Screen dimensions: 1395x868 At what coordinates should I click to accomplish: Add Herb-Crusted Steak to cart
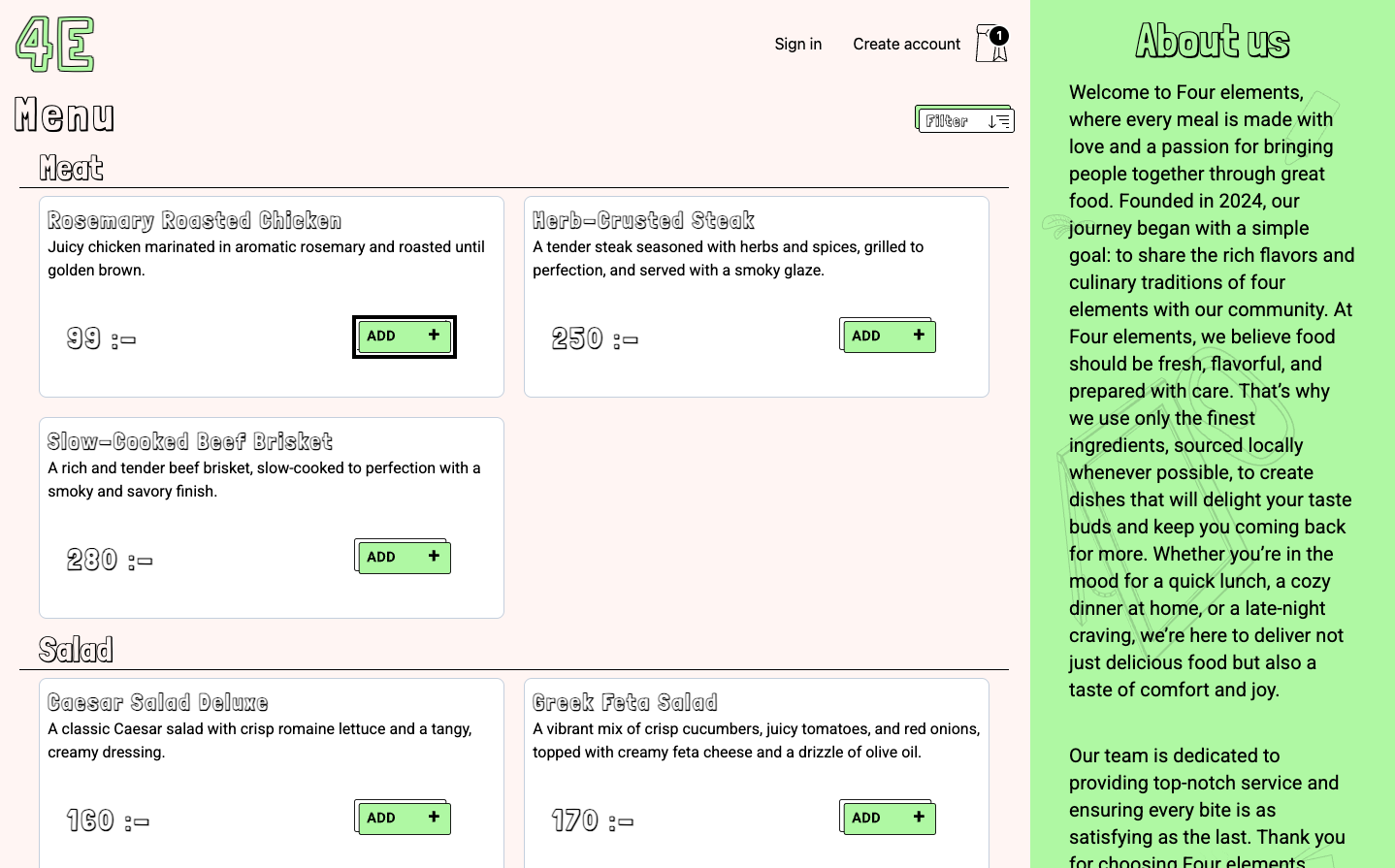(888, 336)
